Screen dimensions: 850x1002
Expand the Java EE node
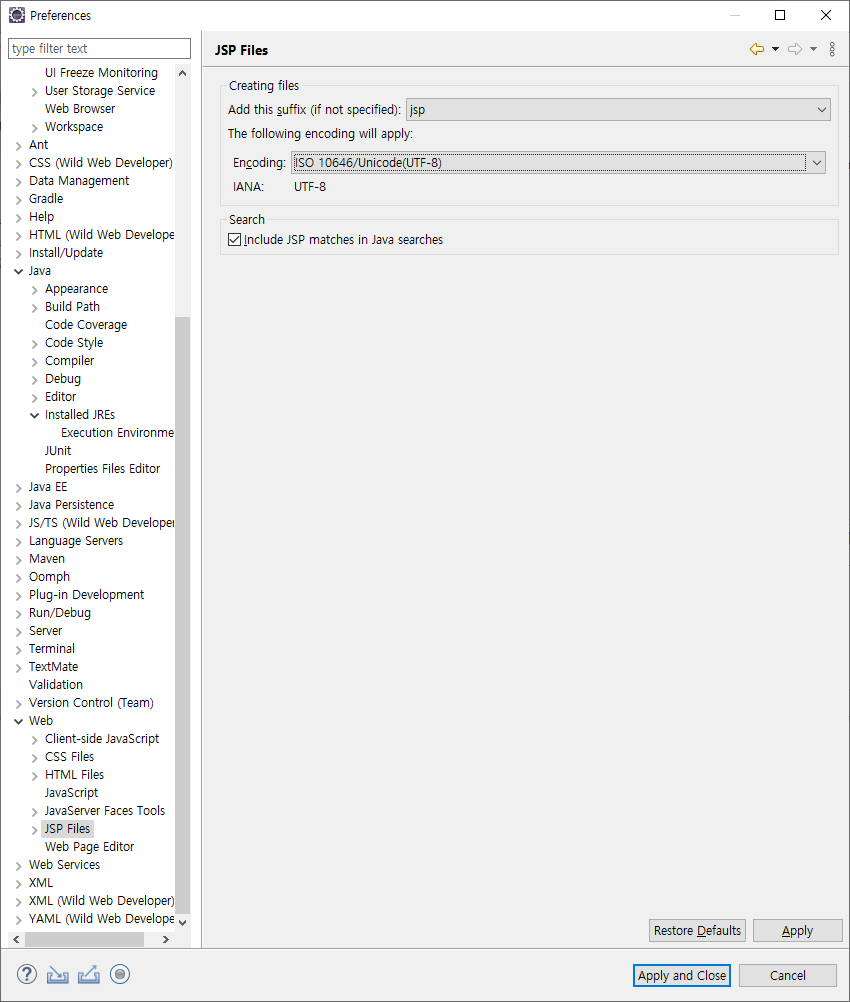19,488
